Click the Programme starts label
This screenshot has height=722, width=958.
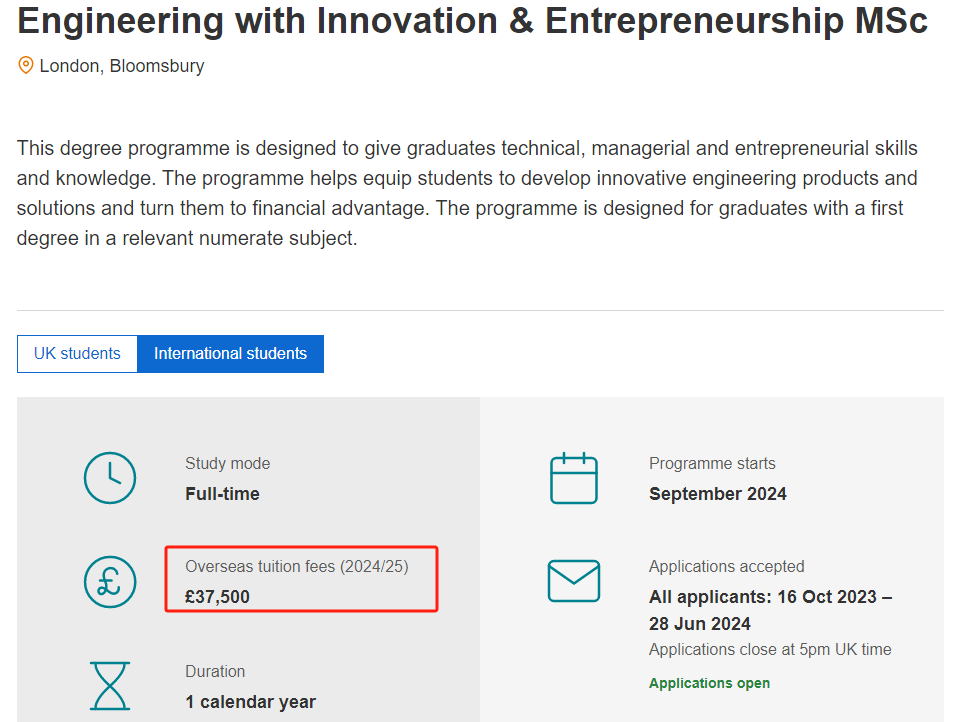pyautogui.click(x=712, y=464)
